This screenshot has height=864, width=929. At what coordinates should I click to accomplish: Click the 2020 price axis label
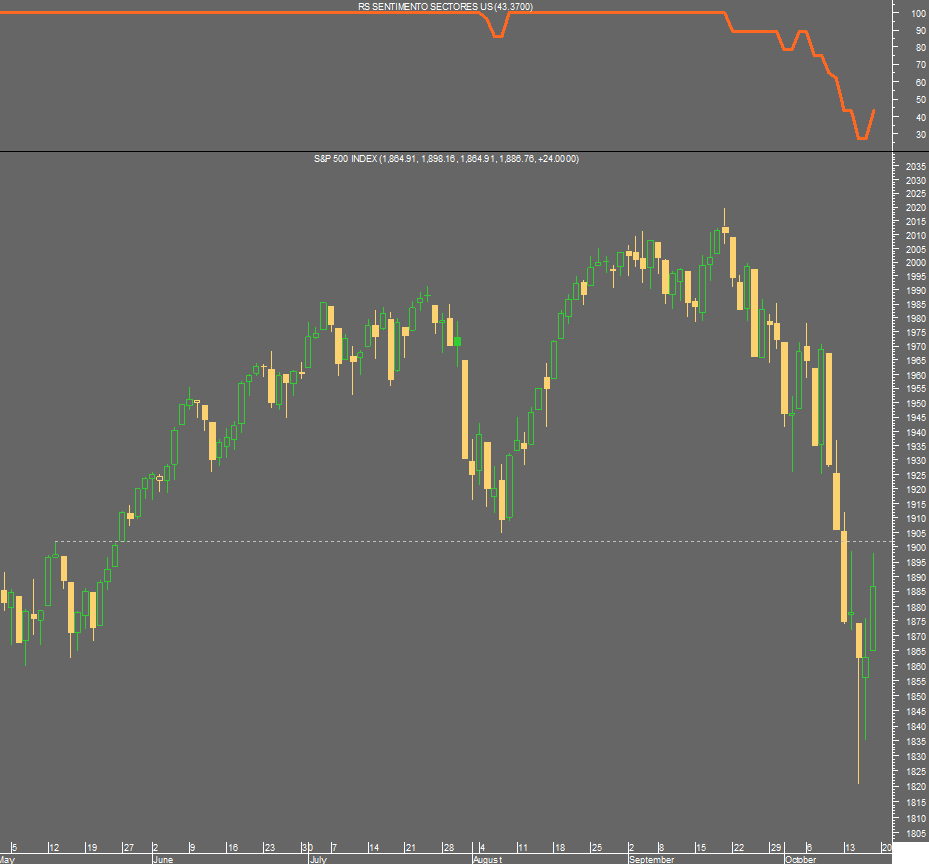coord(915,207)
